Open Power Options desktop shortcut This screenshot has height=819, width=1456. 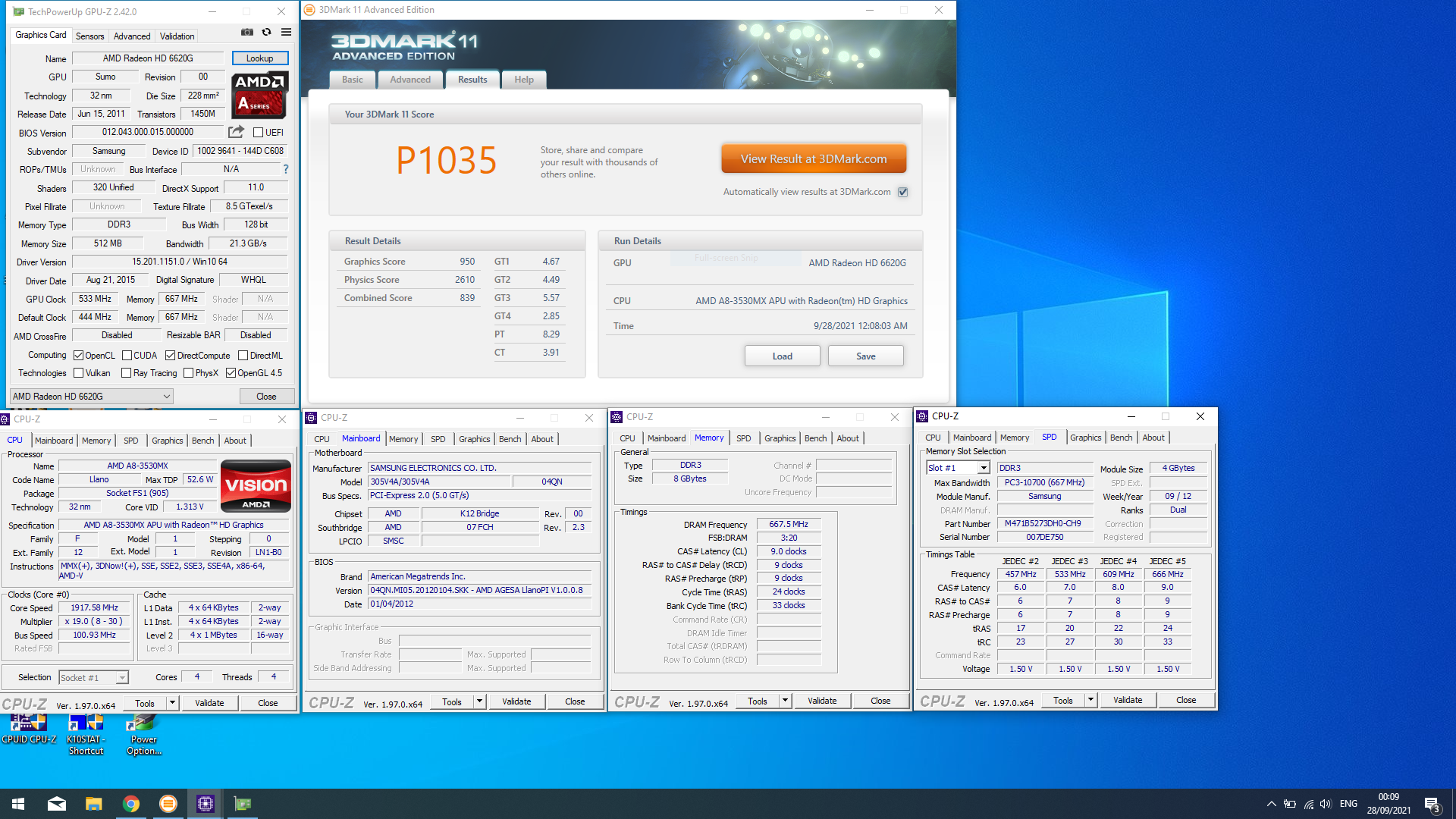pos(143,734)
